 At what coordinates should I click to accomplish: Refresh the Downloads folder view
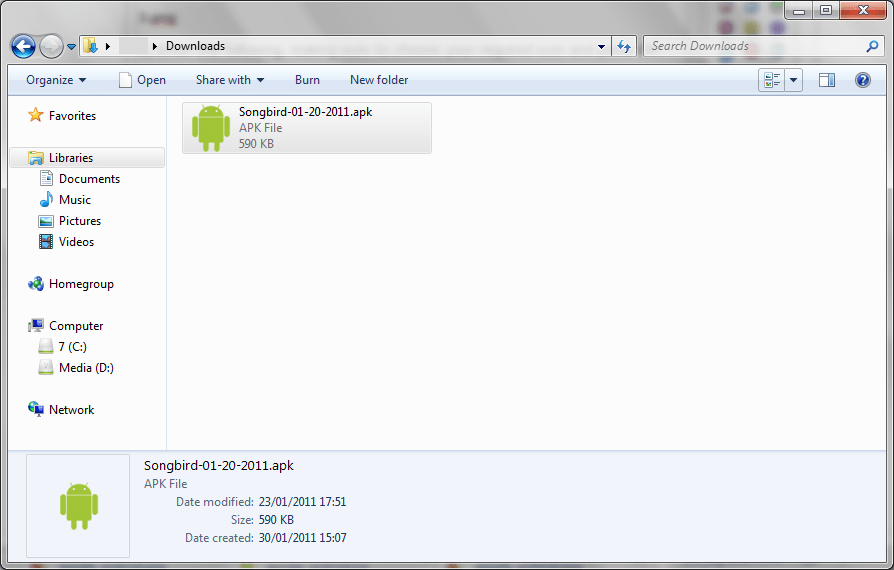(624, 46)
